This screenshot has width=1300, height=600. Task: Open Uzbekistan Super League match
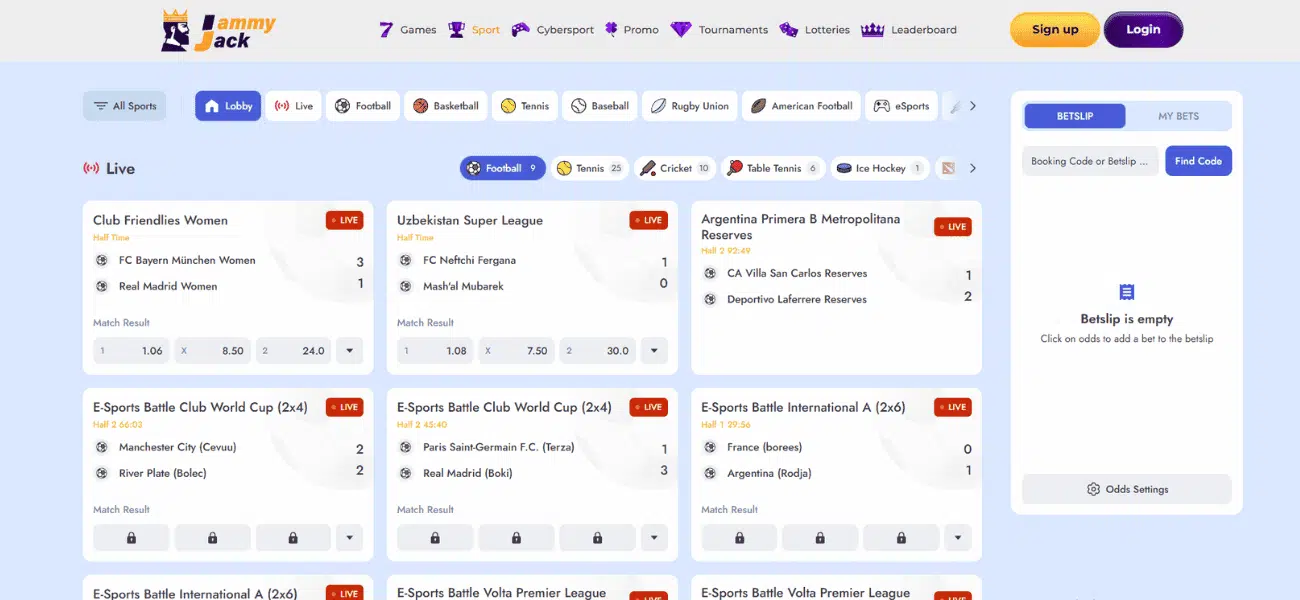coord(470,220)
